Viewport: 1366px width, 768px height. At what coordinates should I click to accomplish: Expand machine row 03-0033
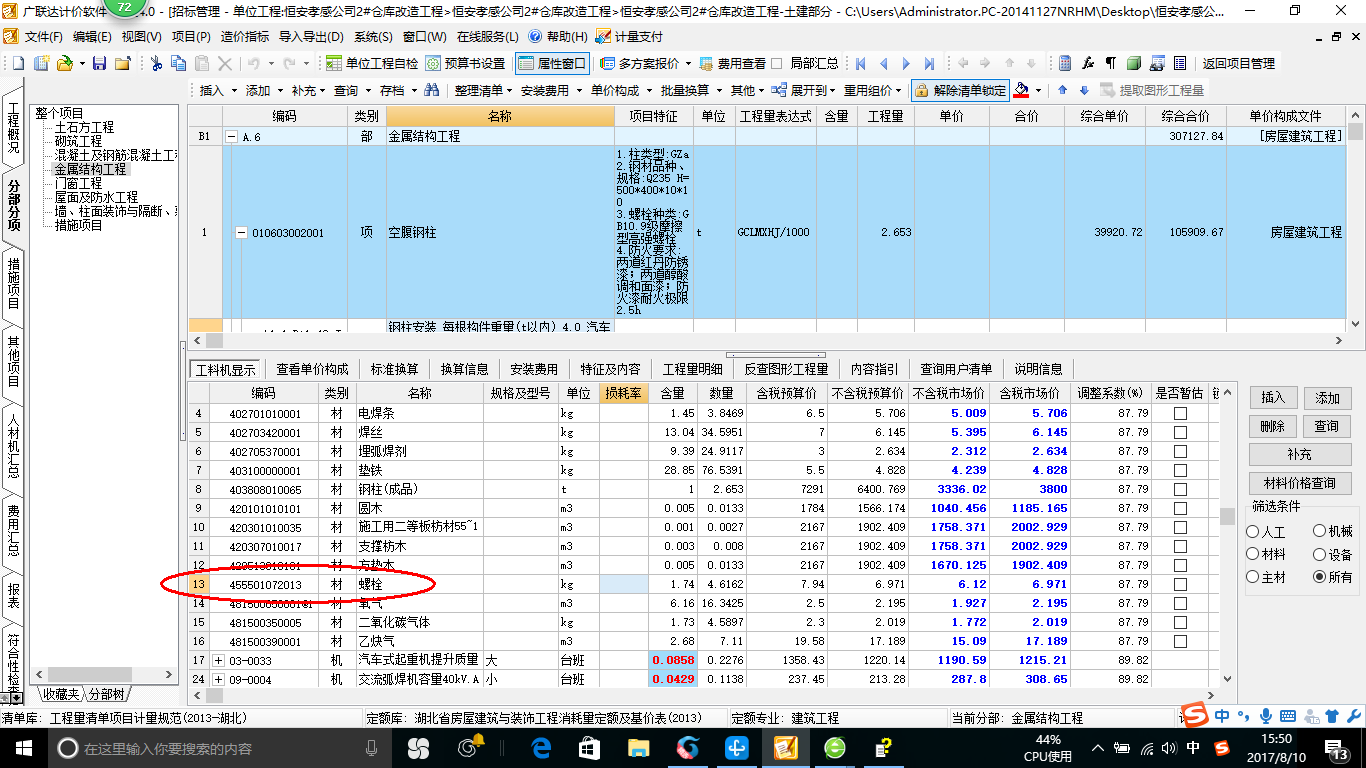tap(218, 660)
